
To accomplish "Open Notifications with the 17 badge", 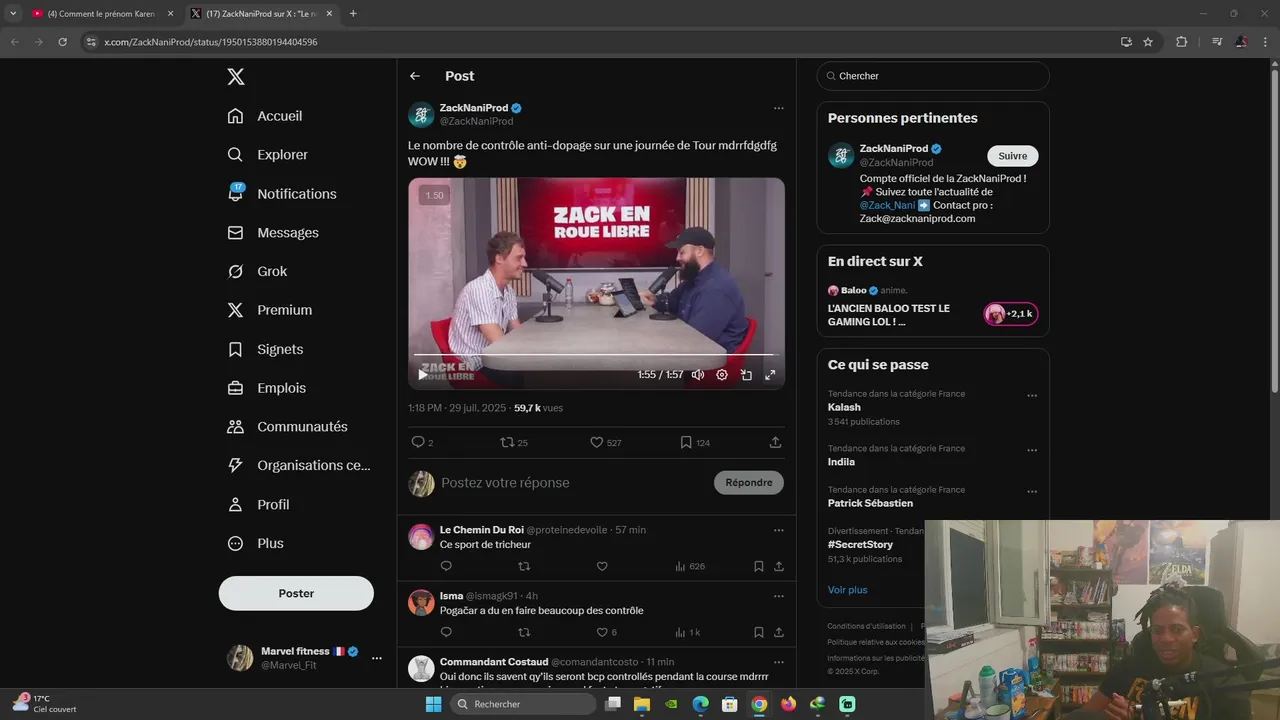I will point(282,194).
